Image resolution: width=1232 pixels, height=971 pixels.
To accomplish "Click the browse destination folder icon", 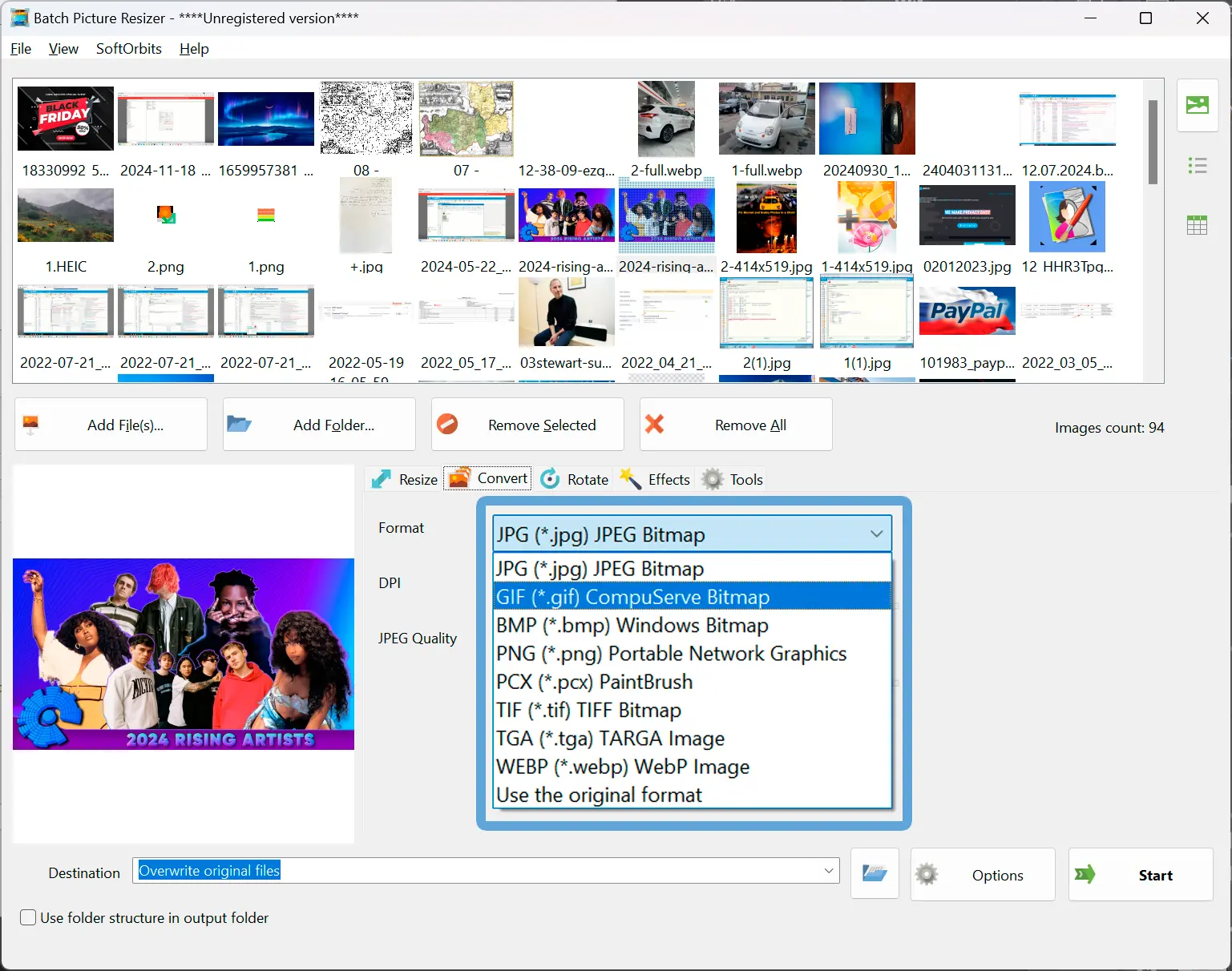I will [x=875, y=873].
